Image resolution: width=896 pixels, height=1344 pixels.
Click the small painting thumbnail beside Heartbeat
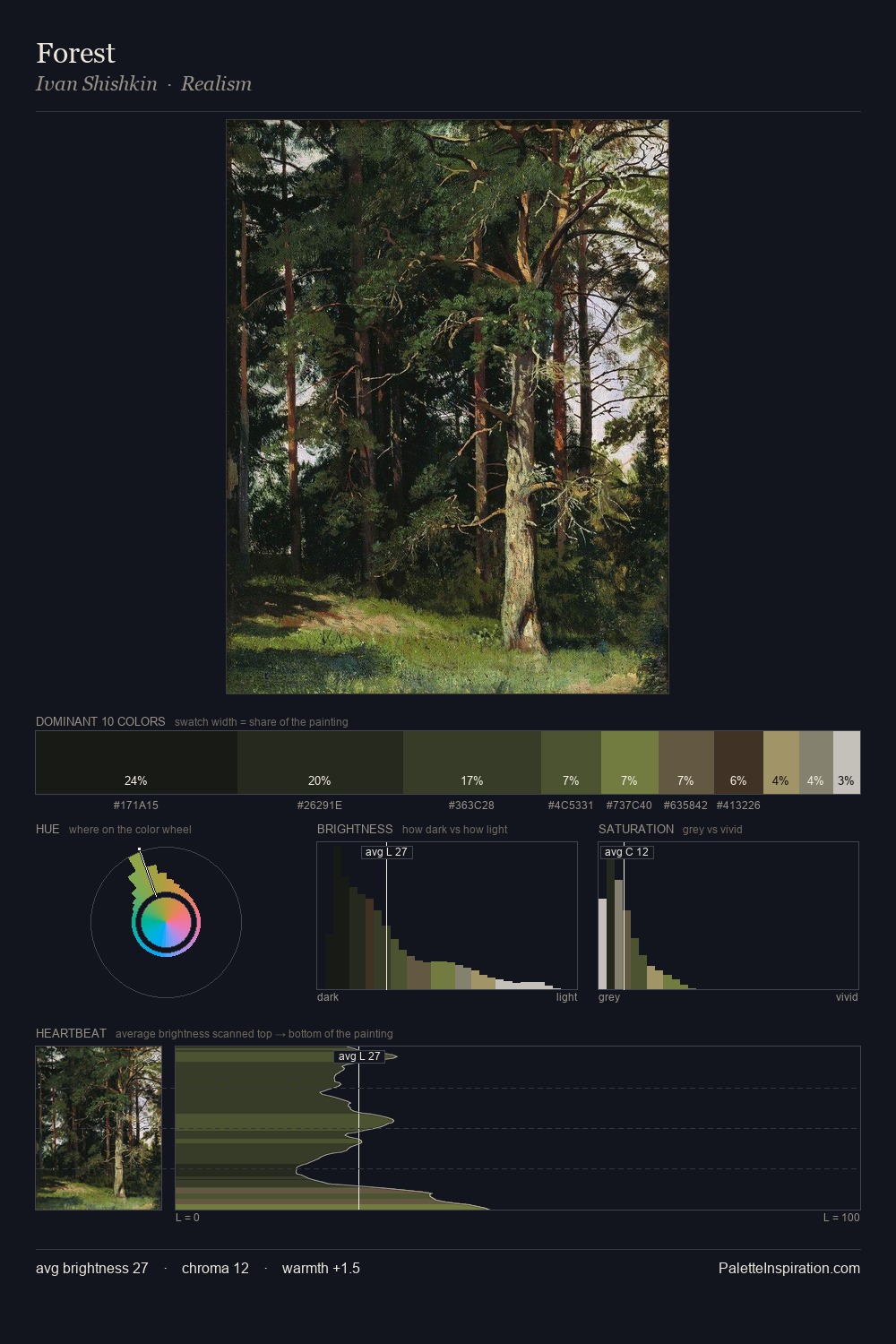pyautogui.click(x=99, y=1128)
